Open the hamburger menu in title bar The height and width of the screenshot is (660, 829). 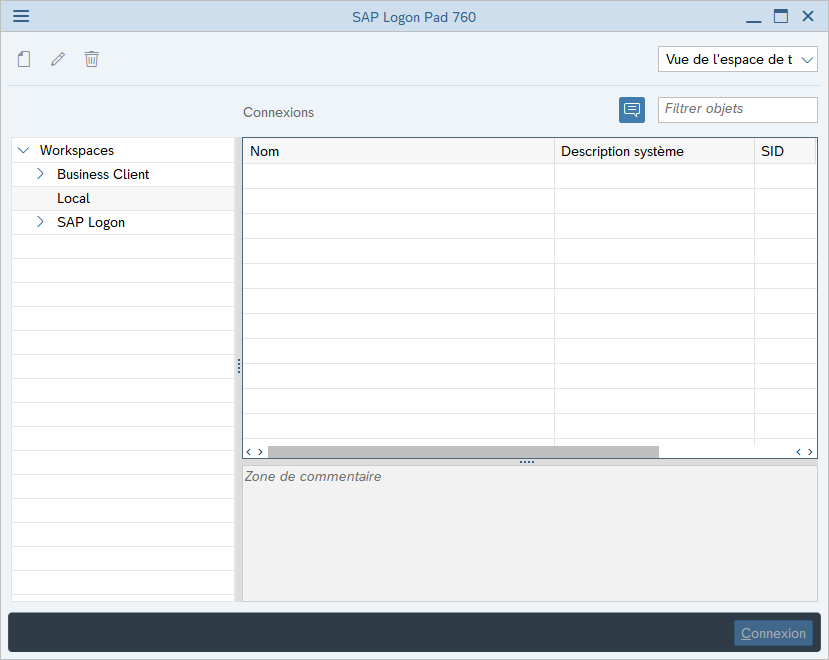(21, 16)
